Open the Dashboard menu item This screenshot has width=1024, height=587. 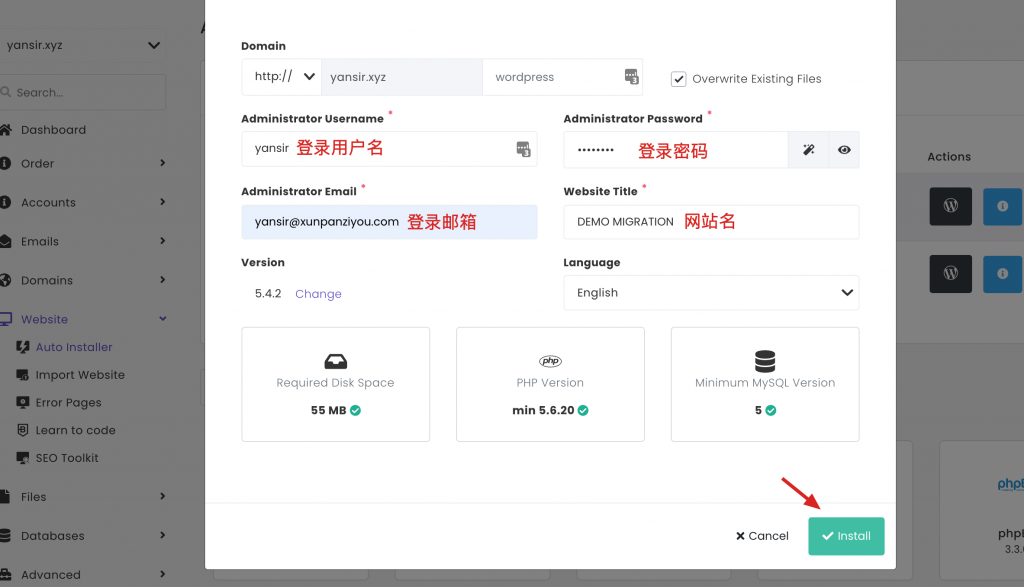click(53, 130)
